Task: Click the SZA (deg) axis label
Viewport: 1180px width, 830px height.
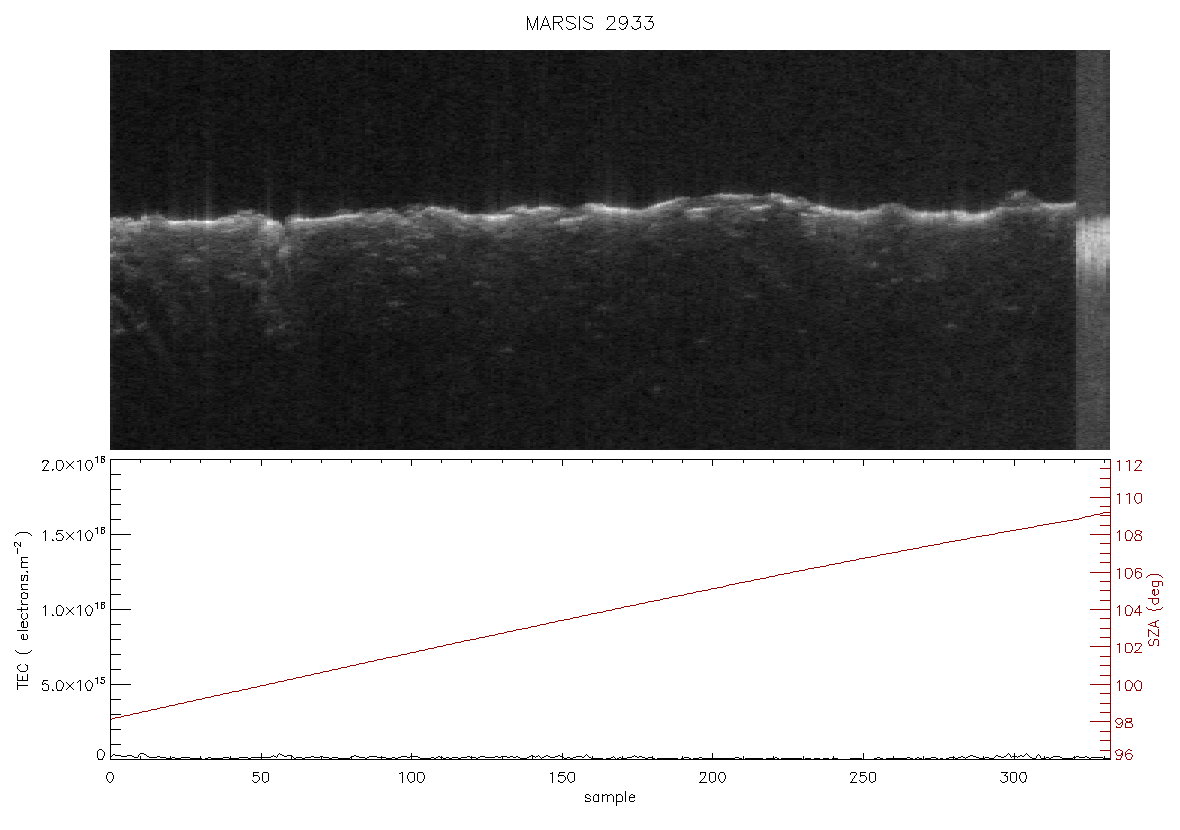Action: [x=1154, y=610]
